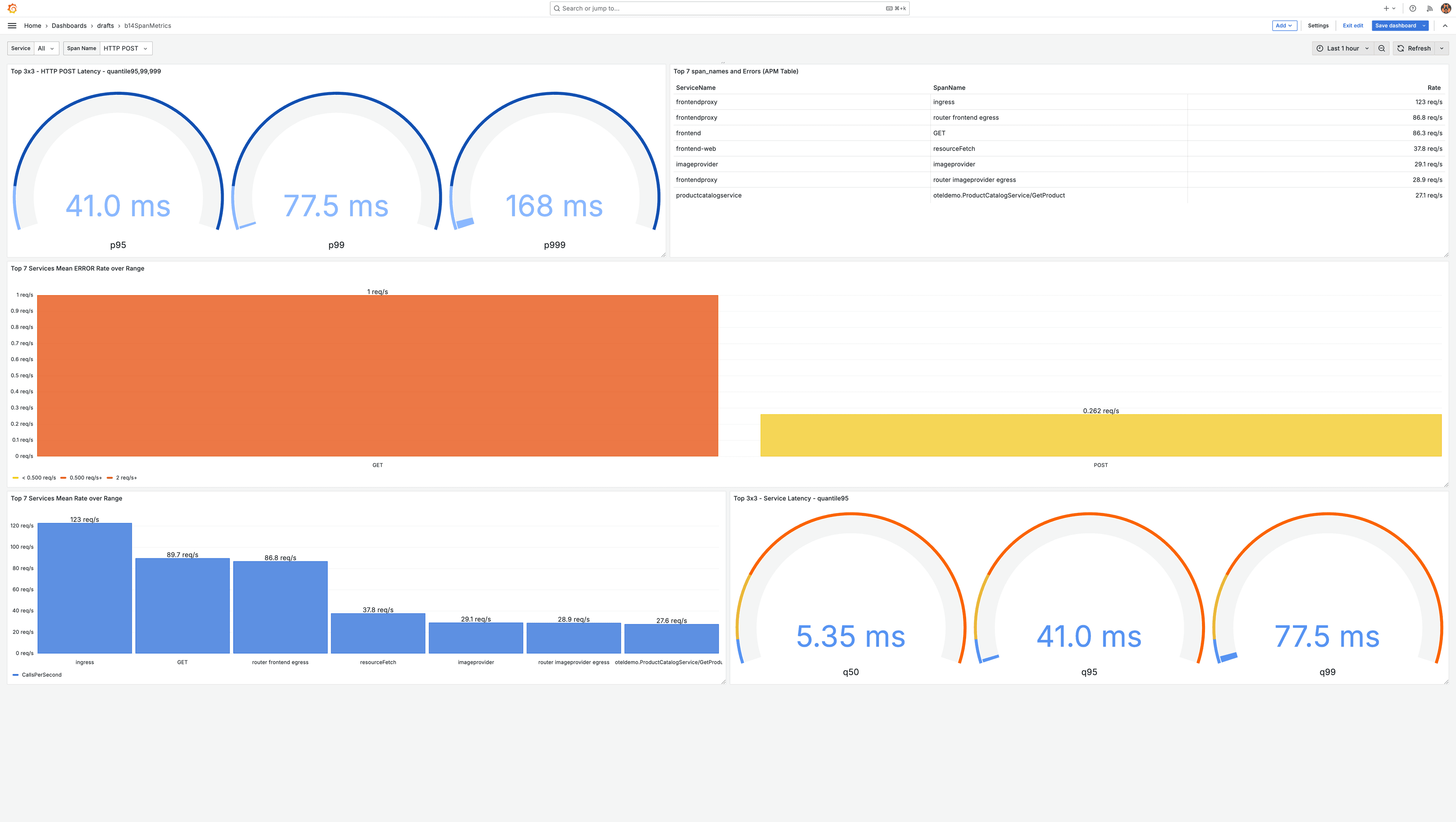Toggle the 0.500 req/s+ legend item
Screen dimensions: 1456x822
tap(82, 478)
